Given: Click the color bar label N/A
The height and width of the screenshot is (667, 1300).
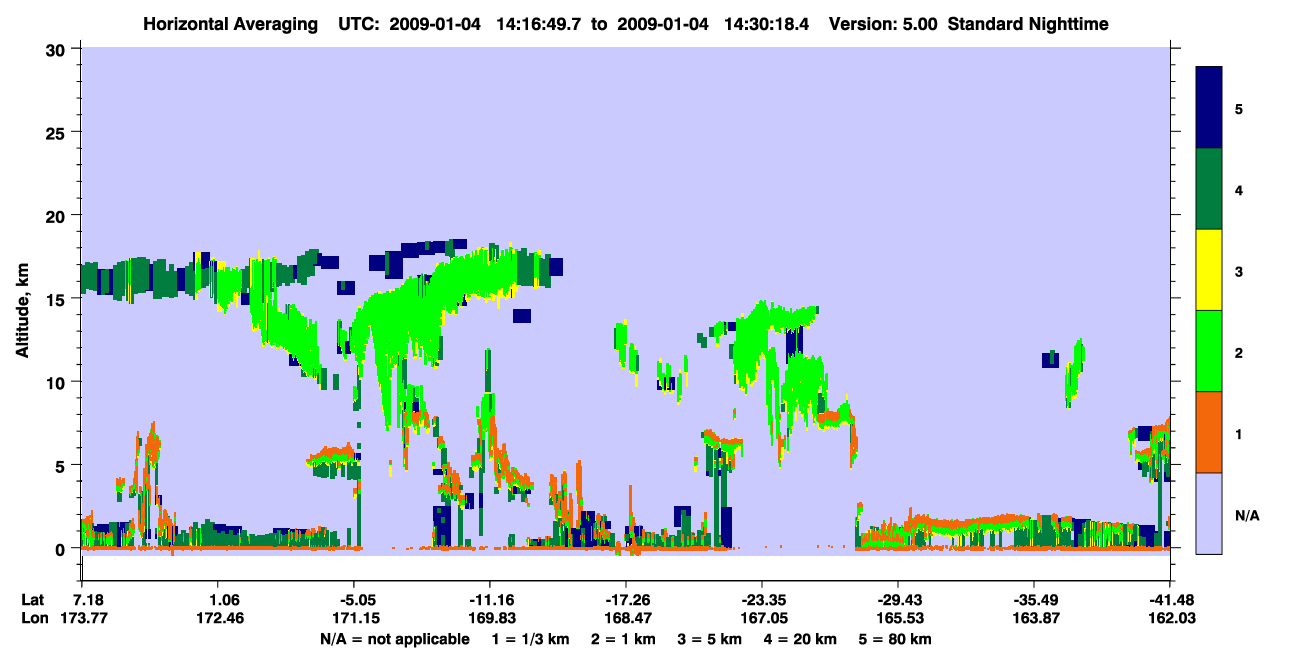Looking at the screenshot, I should (1246, 516).
